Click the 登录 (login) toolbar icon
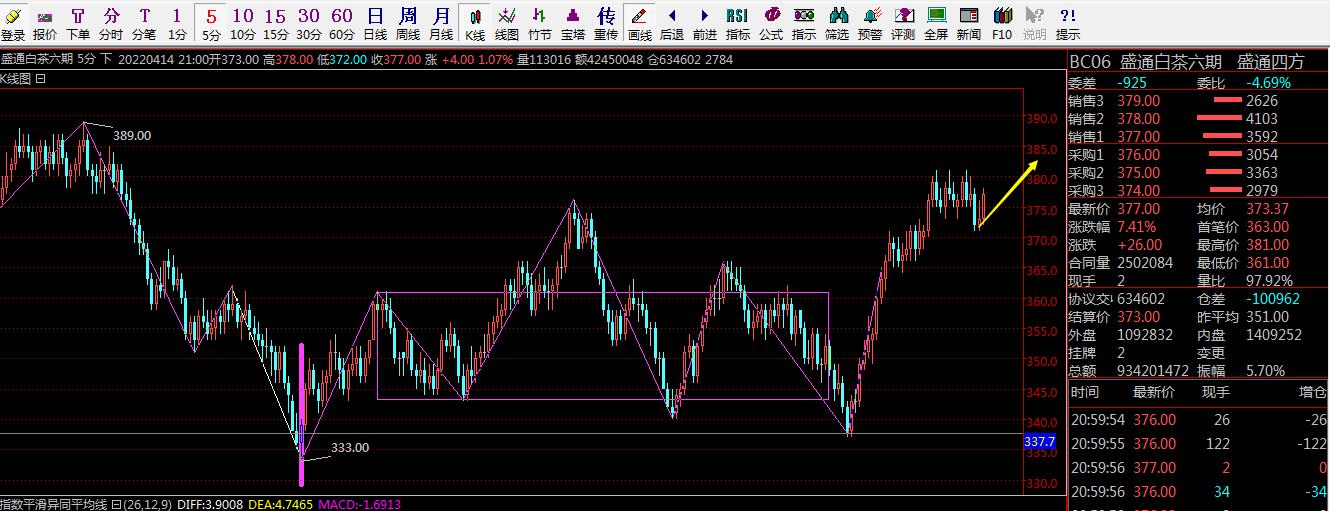The image size is (1330, 511). click(x=13, y=23)
